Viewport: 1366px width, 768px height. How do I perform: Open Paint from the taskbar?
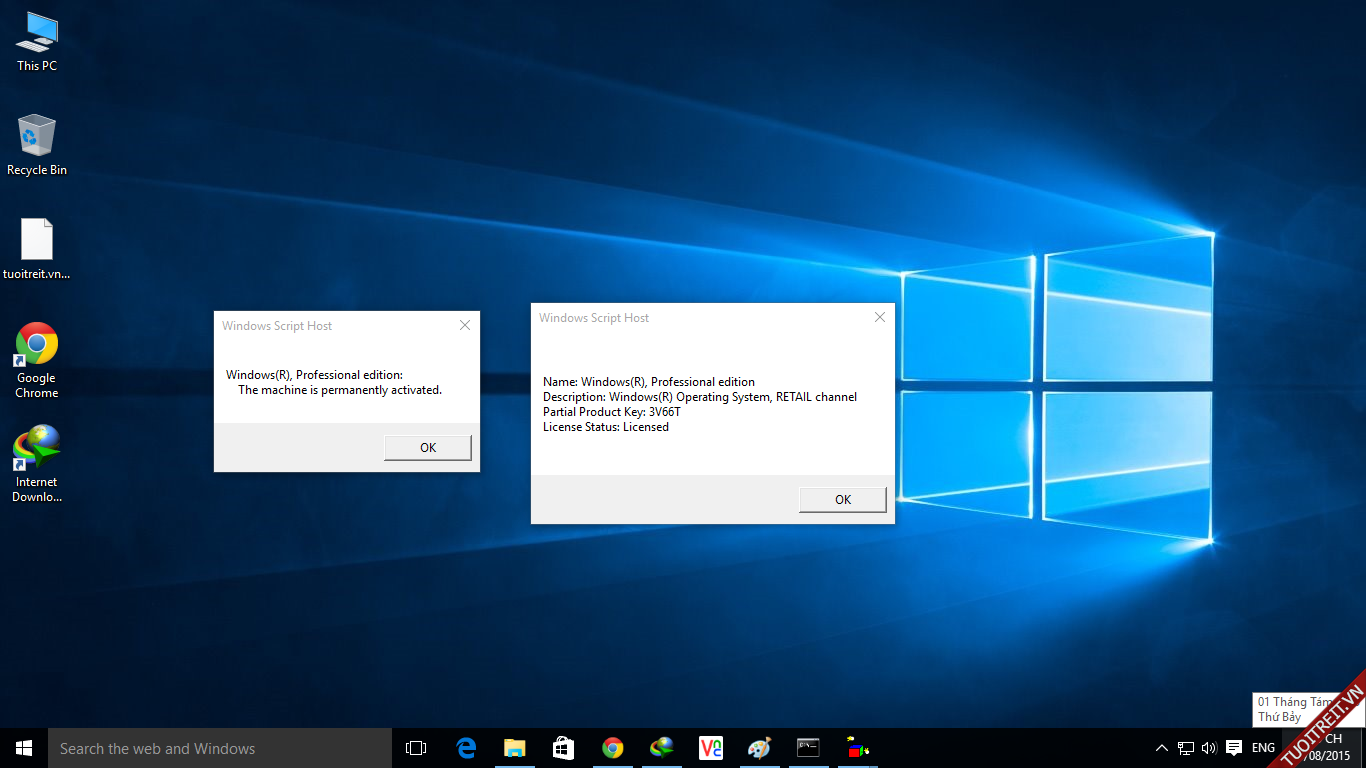pyautogui.click(x=760, y=748)
